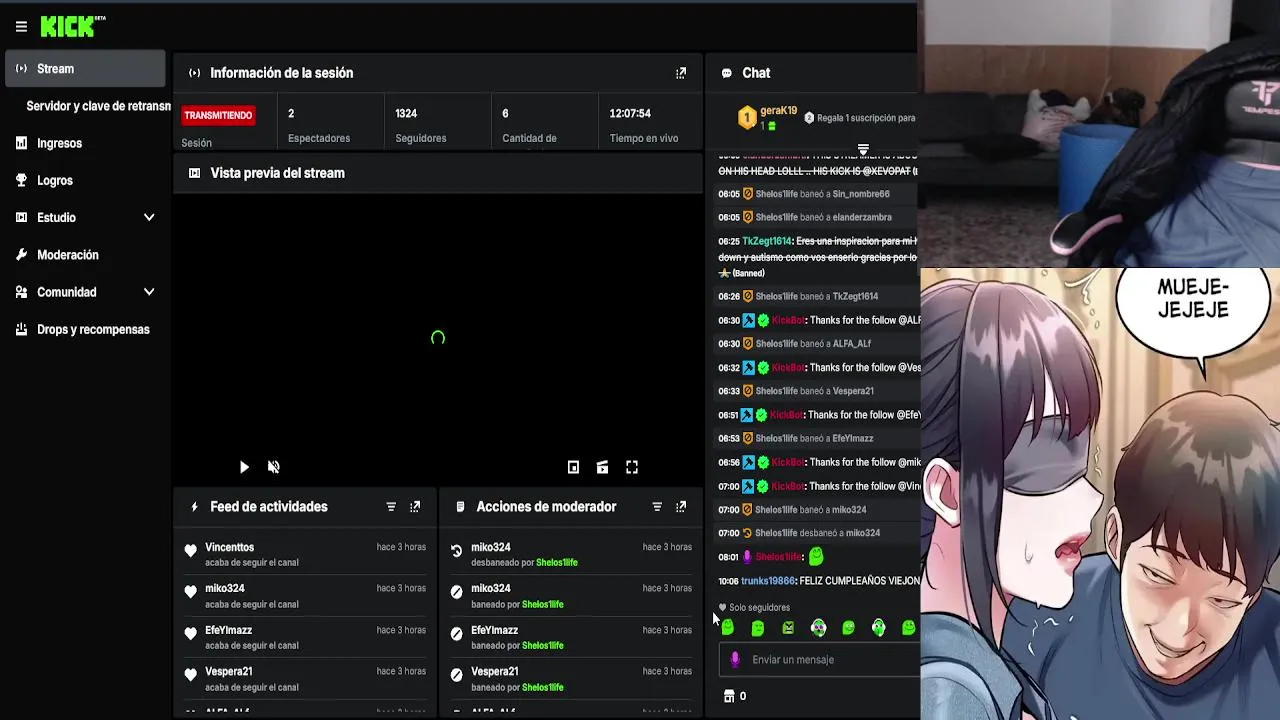Select Vincenttos entry in activity feed
Screen dimensions: 1280x720
tap(305, 554)
